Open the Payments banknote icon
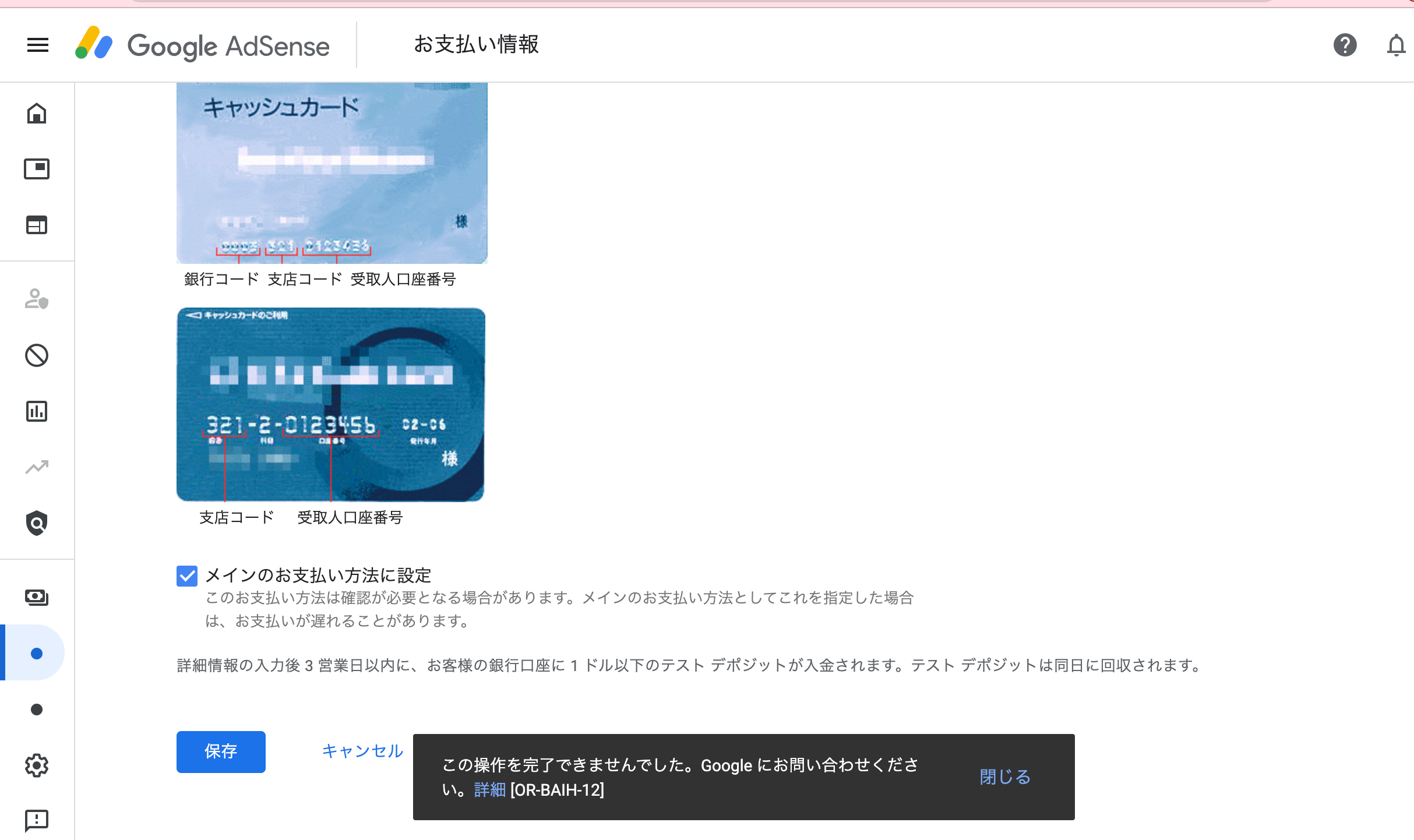The image size is (1414, 840). [x=37, y=597]
